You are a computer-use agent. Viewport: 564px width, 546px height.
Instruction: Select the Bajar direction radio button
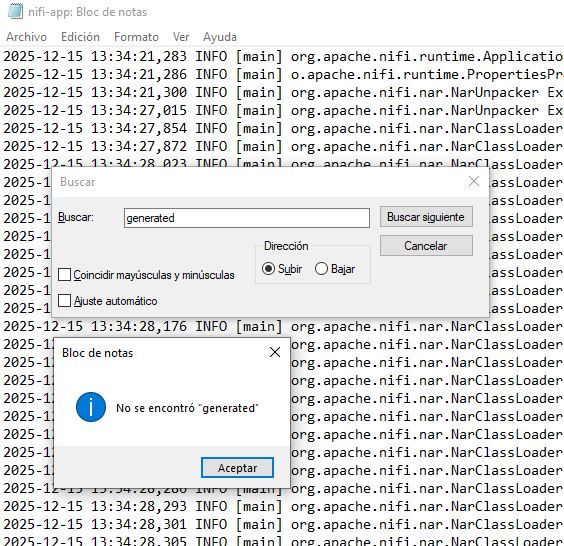coord(321,269)
